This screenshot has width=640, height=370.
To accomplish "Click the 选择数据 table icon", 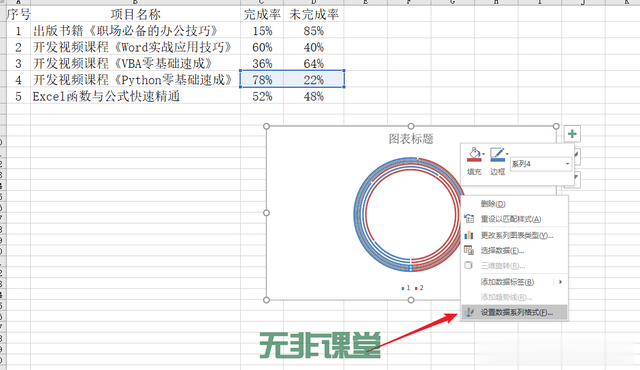I will pos(469,250).
